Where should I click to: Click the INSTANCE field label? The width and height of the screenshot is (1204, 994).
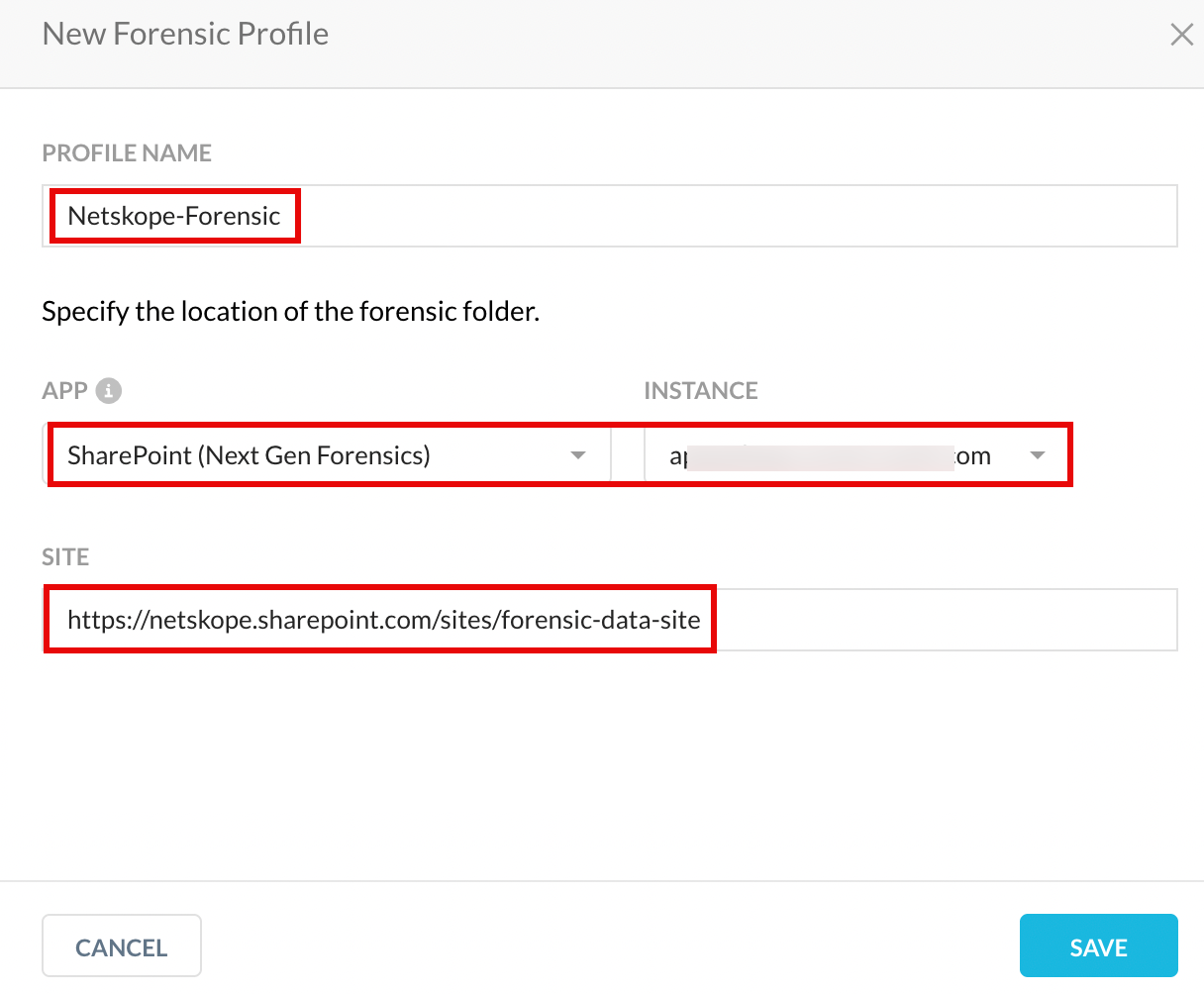[701, 390]
